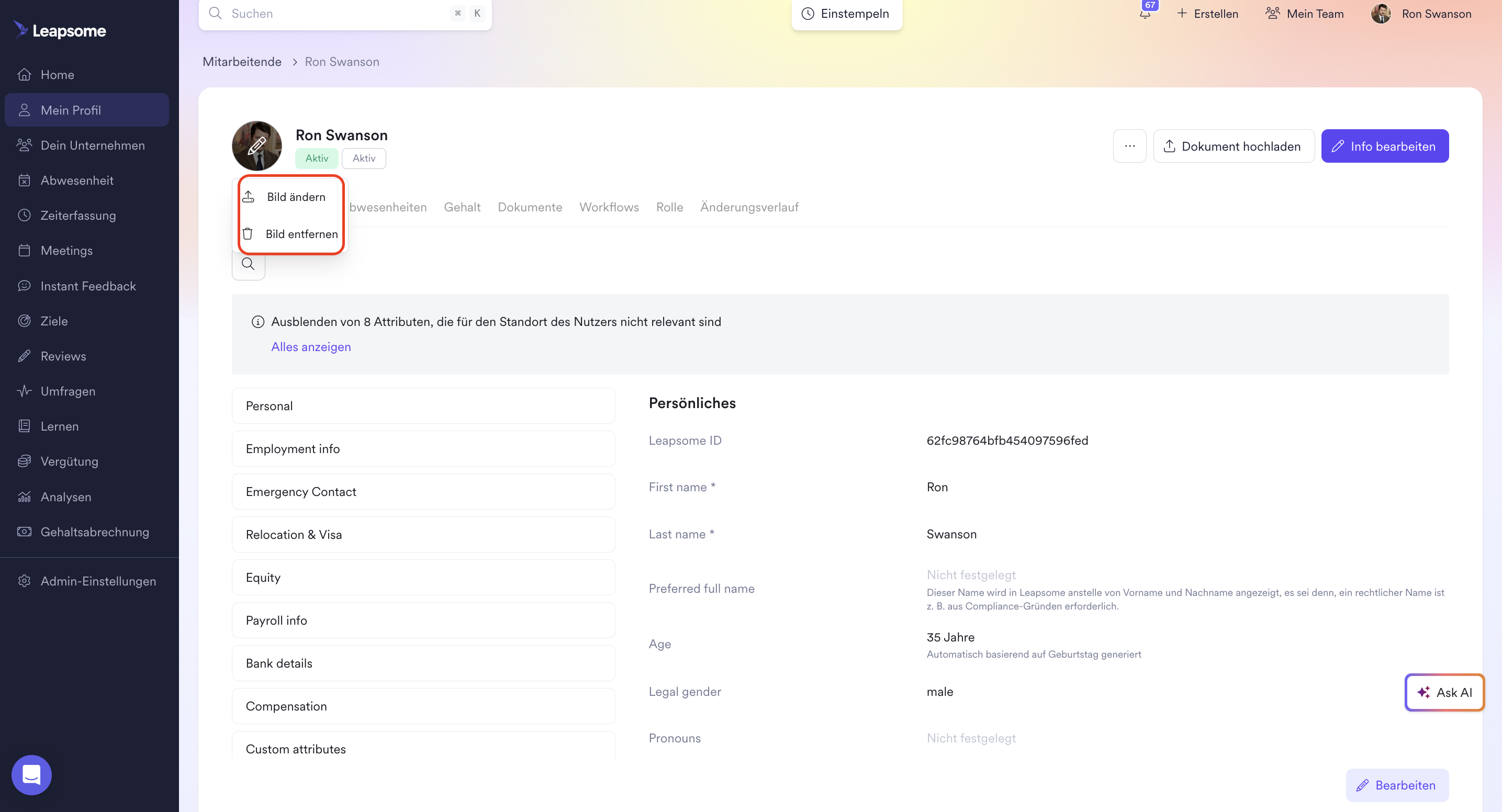The height and width of the screenshot is (812, 1502).
Task: Switch to the Dokumente tab
Action: (530, 207)
